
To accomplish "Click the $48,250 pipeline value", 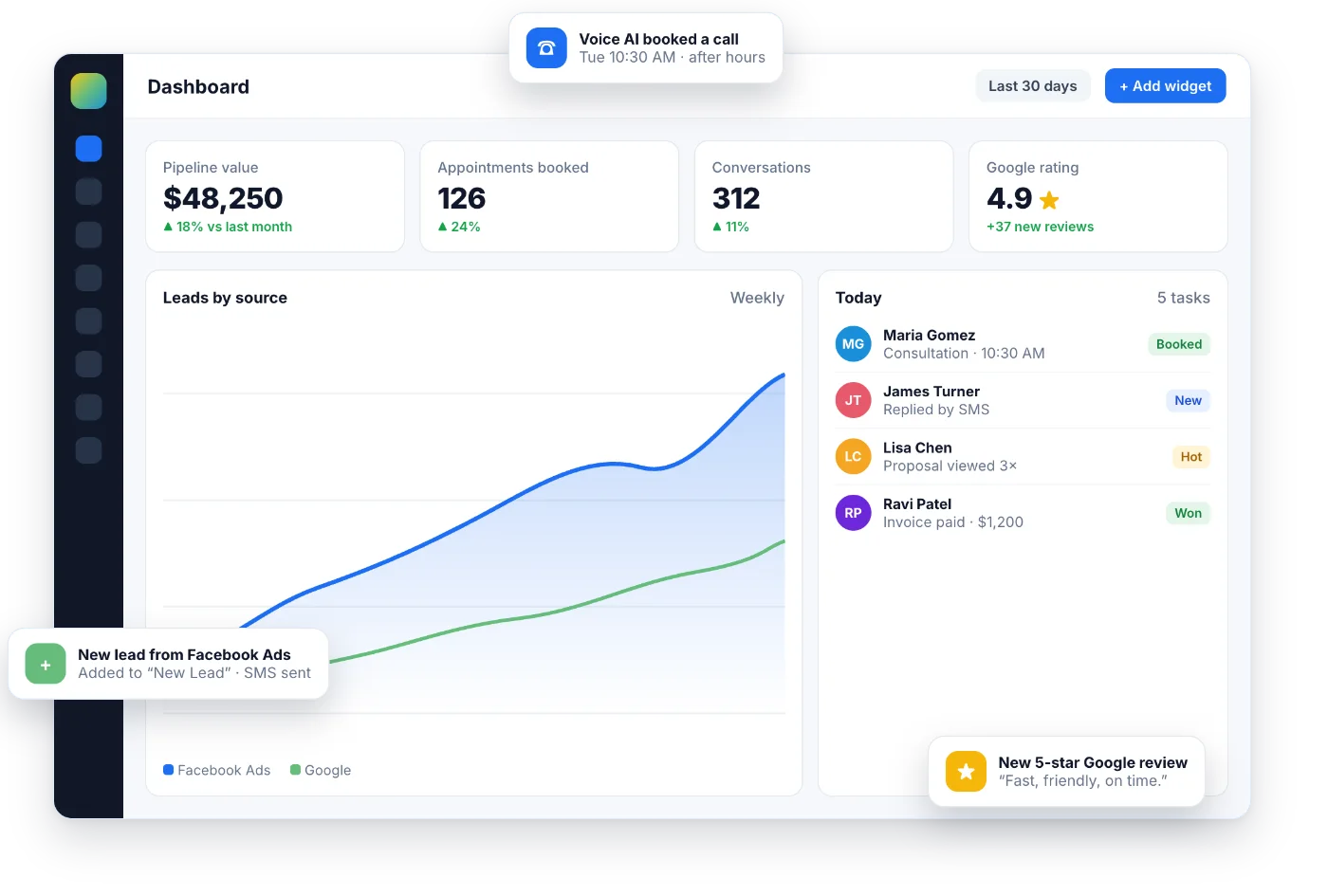I will click(223, 198).
